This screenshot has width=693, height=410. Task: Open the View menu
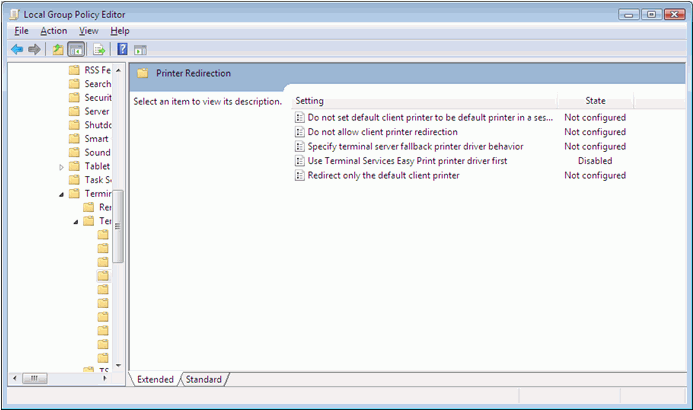coord(88,31)
